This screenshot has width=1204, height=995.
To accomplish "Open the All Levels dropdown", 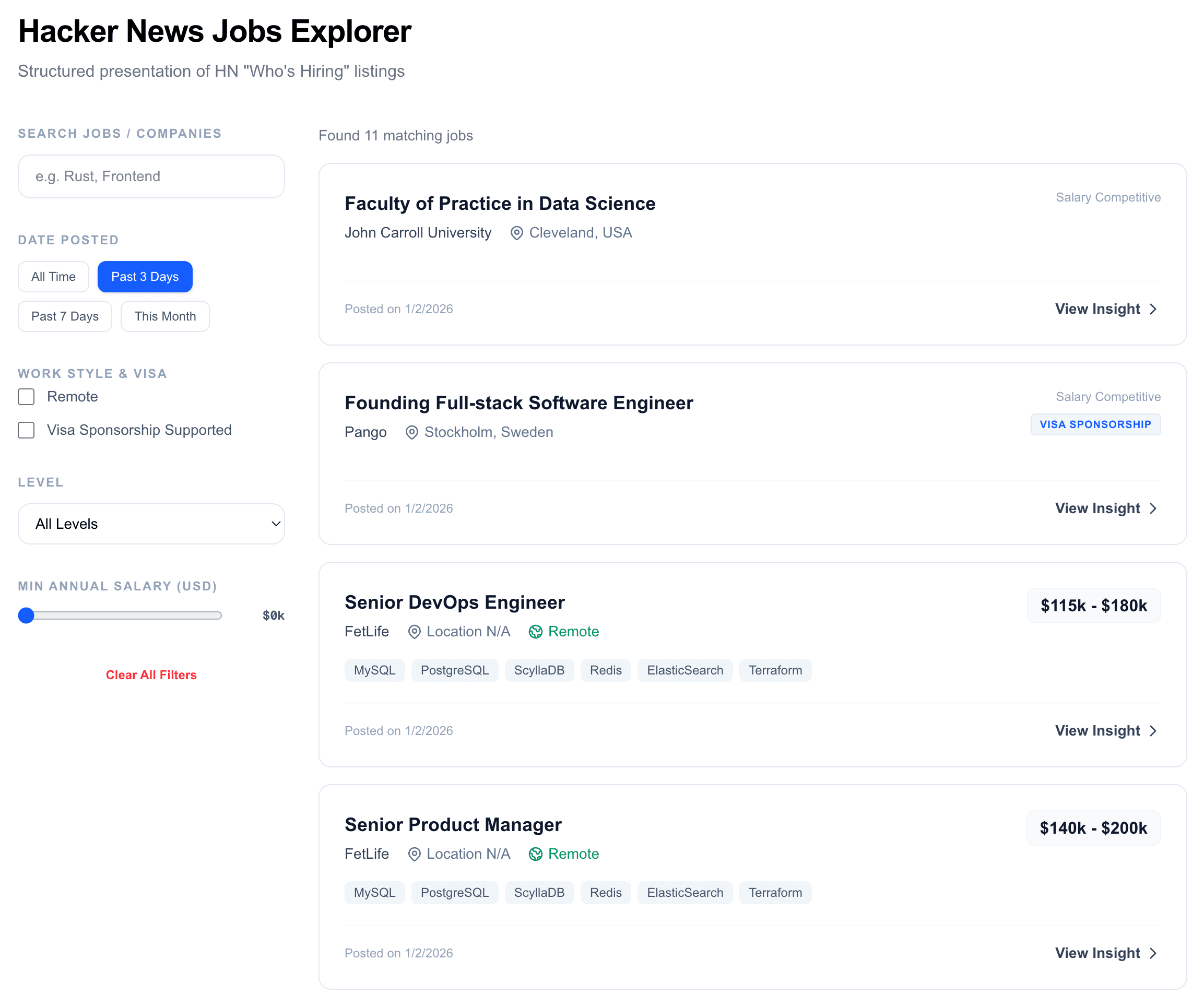I will click(151, 523).
